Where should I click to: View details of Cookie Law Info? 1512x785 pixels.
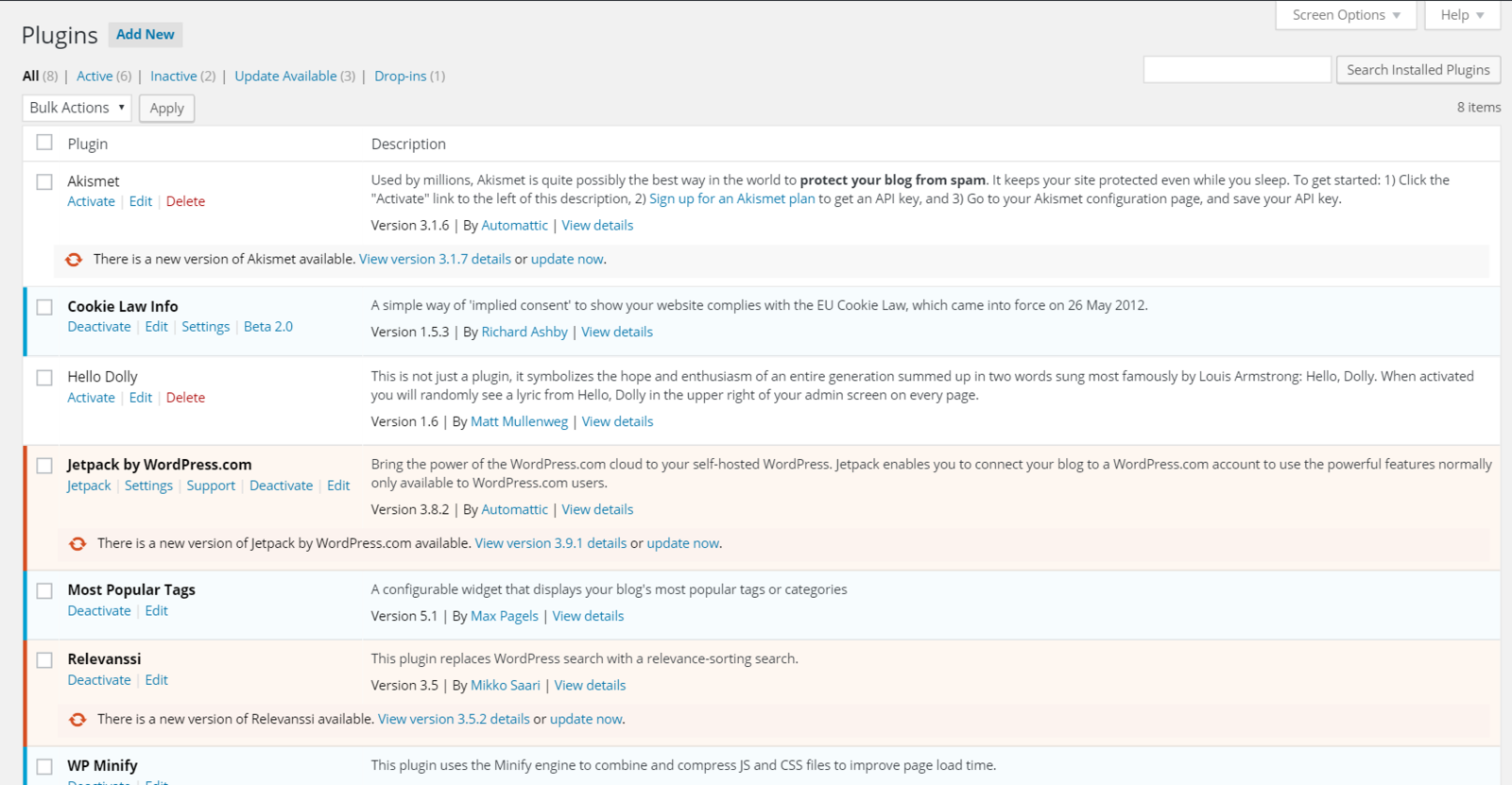pos(617,332)
